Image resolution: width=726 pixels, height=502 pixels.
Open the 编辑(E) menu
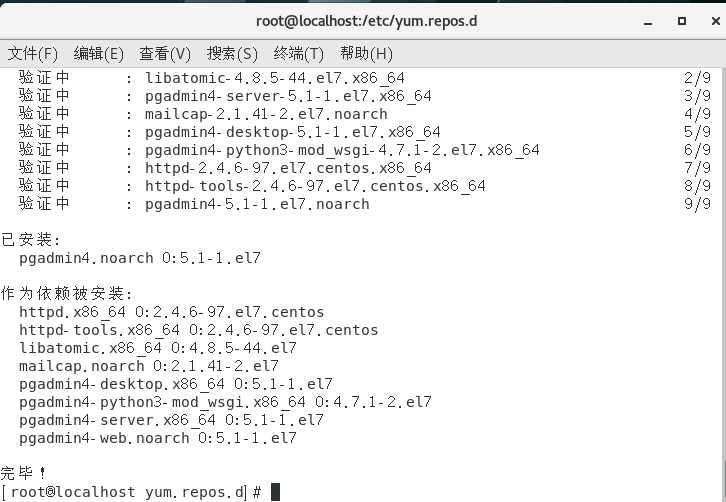pyautogui.click(x=99, y=54)
